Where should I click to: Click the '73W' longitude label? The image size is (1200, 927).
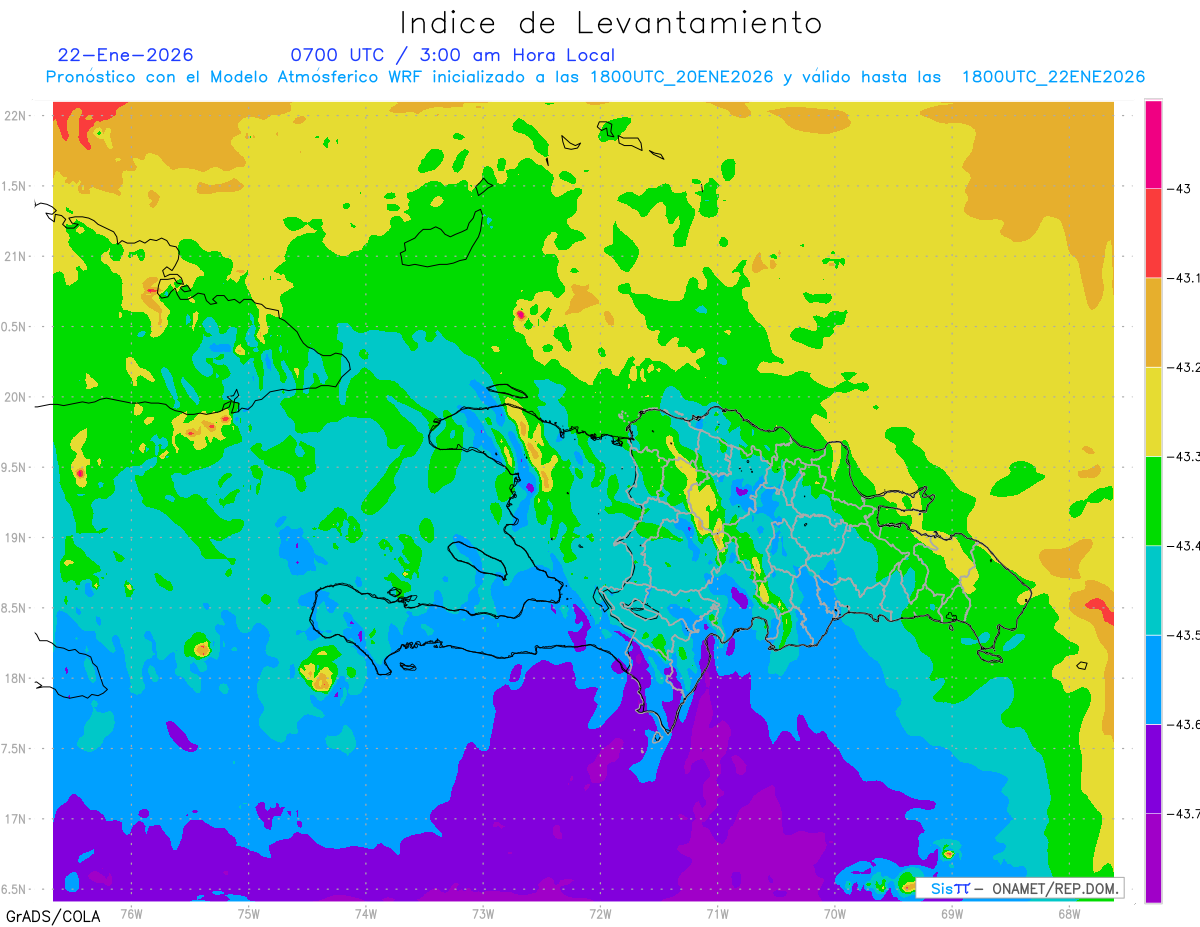tap(483, 913)
